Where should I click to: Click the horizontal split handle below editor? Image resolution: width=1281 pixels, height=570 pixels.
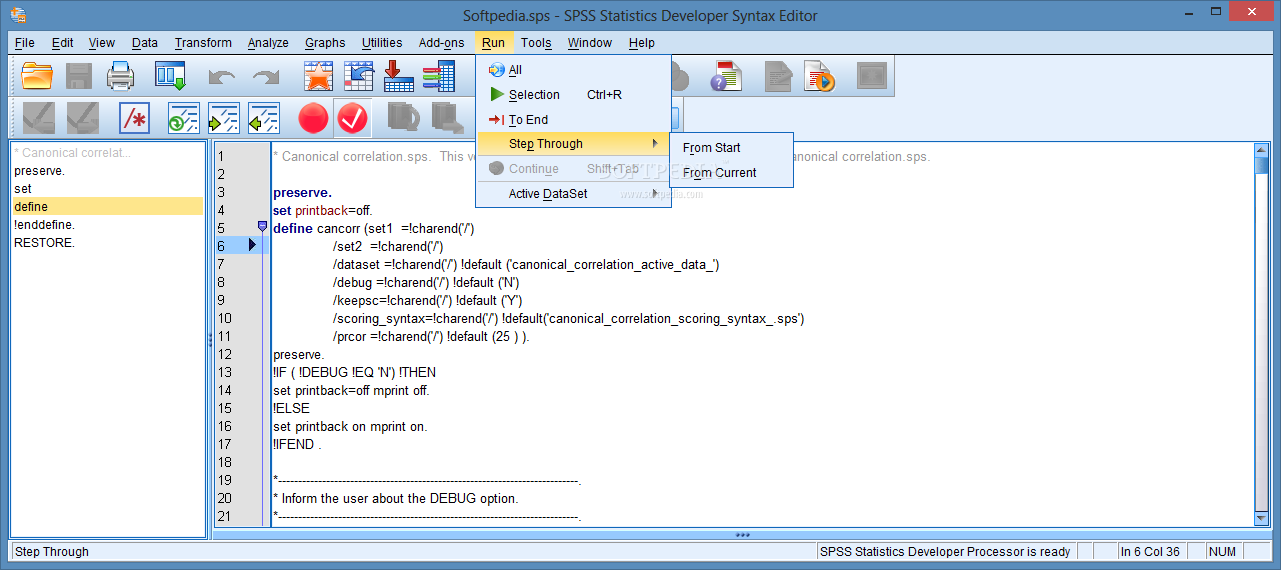tap(741, 535)
